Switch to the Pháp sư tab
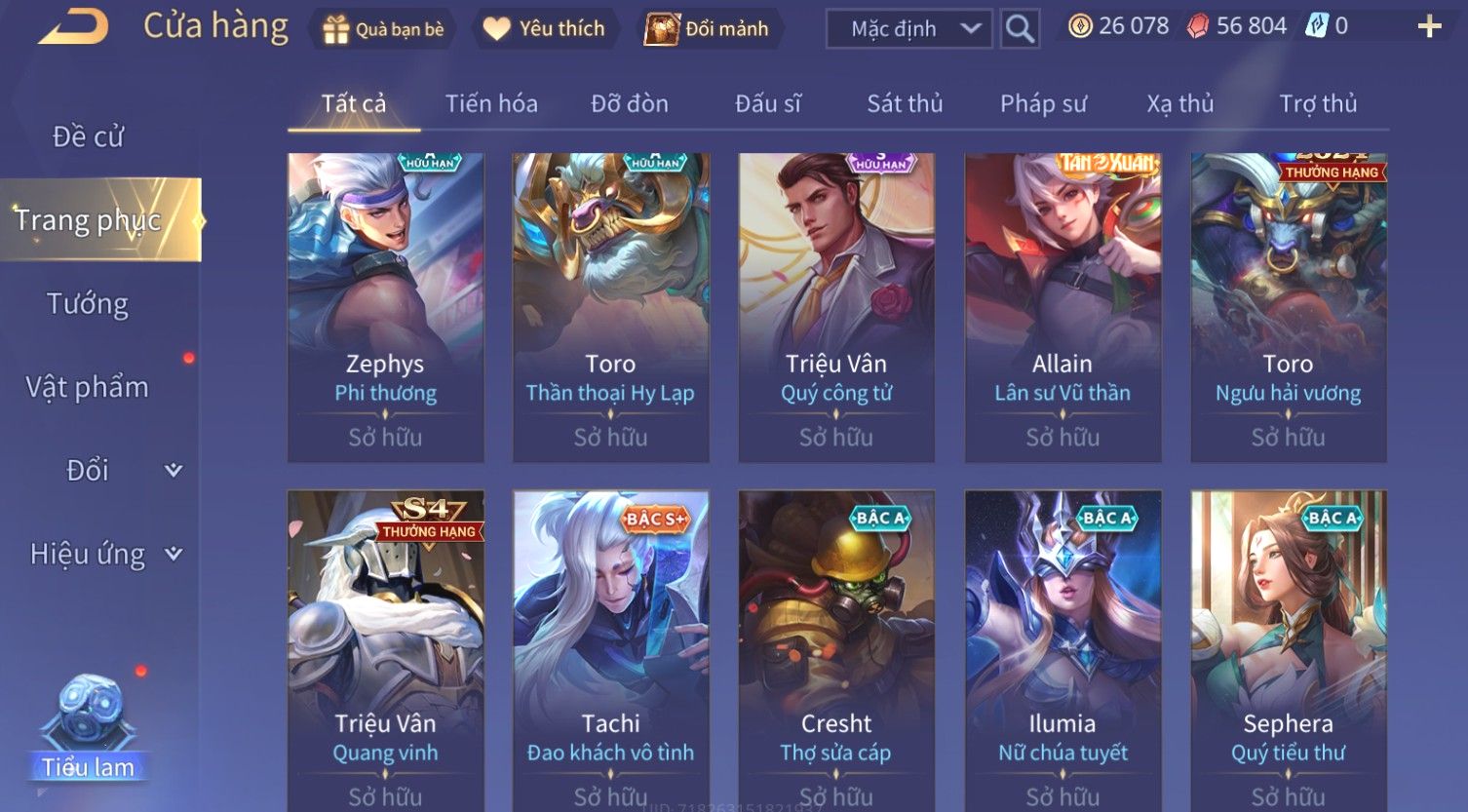1468x812 pixels. coord(1043,103)
